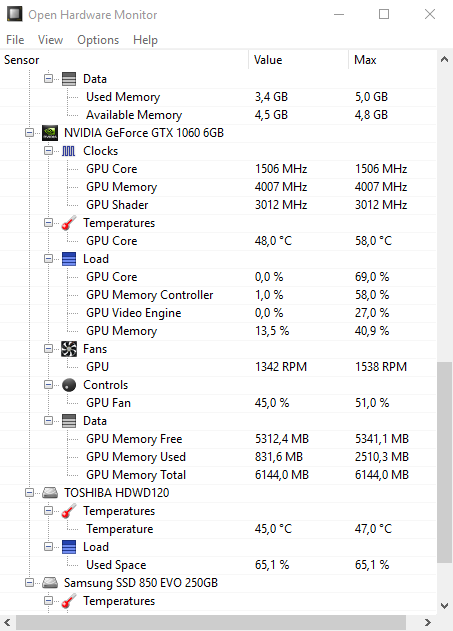Click the NVIDIA GeForce GTX 1060 graphics card icon
The image size is (453, 631).
[50, 133]
